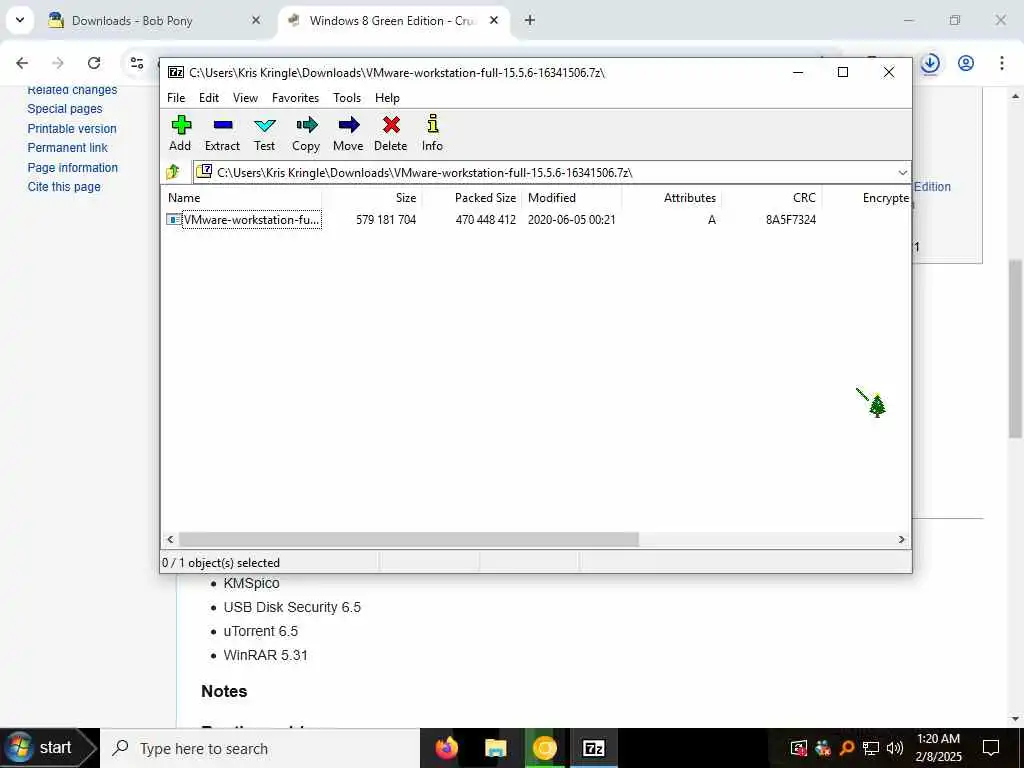Image resolution: width=1024 pixels, height=768 pixels.
Task: Click the 470 448 412 packed size
Action: [486, 220]
